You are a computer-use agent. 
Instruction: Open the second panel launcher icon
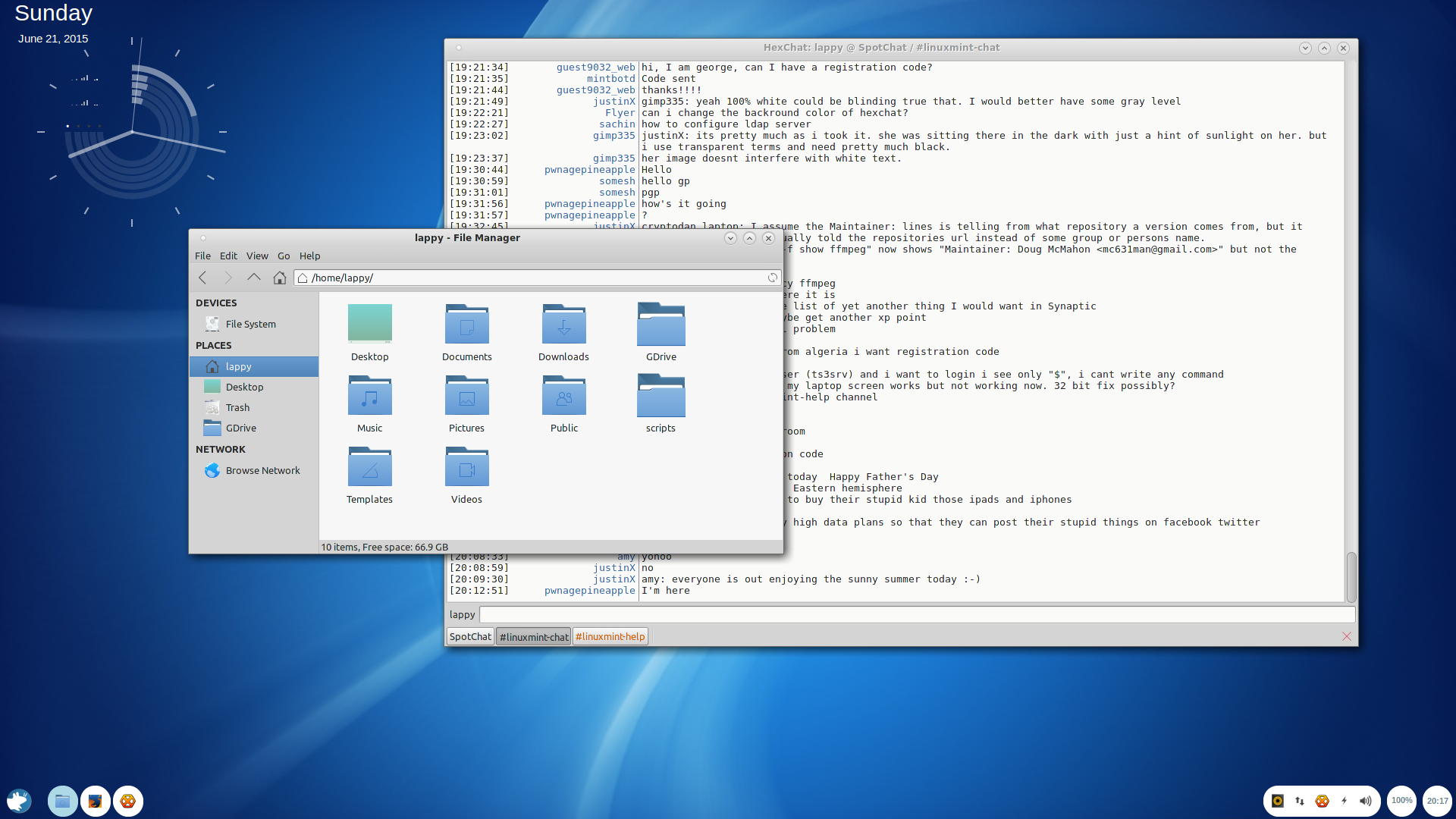tap(96, 801)
